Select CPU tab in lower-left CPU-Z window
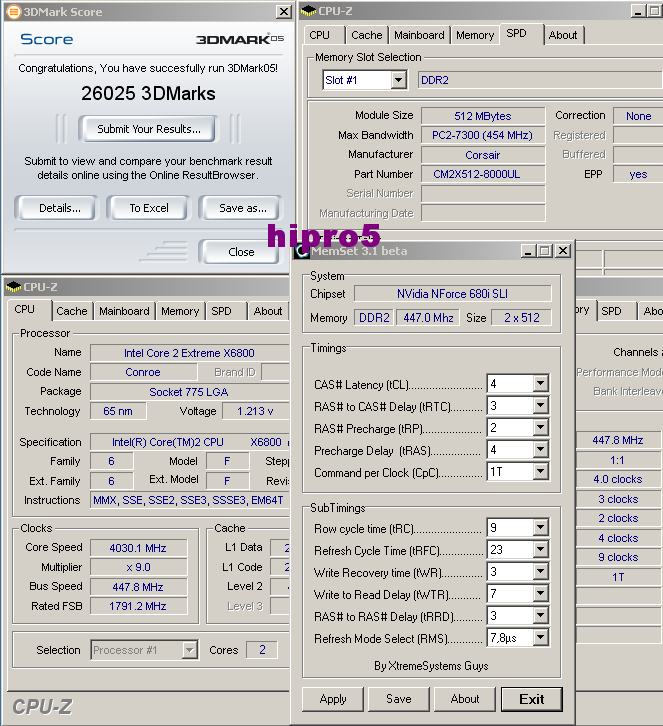The height and width of the screenshot is (726, 663). click(29, 309)
